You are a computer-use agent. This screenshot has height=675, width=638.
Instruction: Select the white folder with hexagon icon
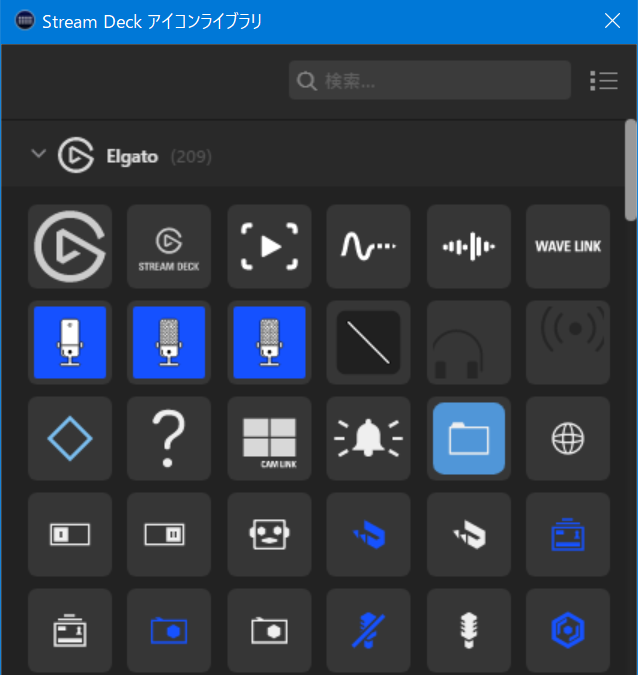coord(269,630)
